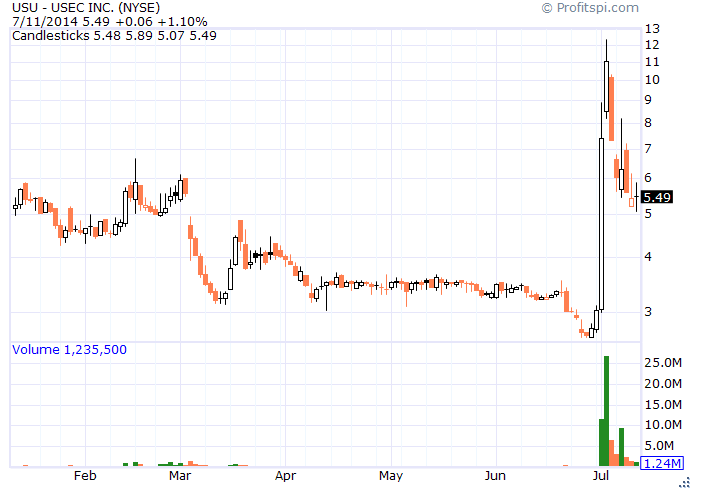Click the 'Mar' month label on the time axis
Screen dimensions: 709x500
(x=180, y=476)
